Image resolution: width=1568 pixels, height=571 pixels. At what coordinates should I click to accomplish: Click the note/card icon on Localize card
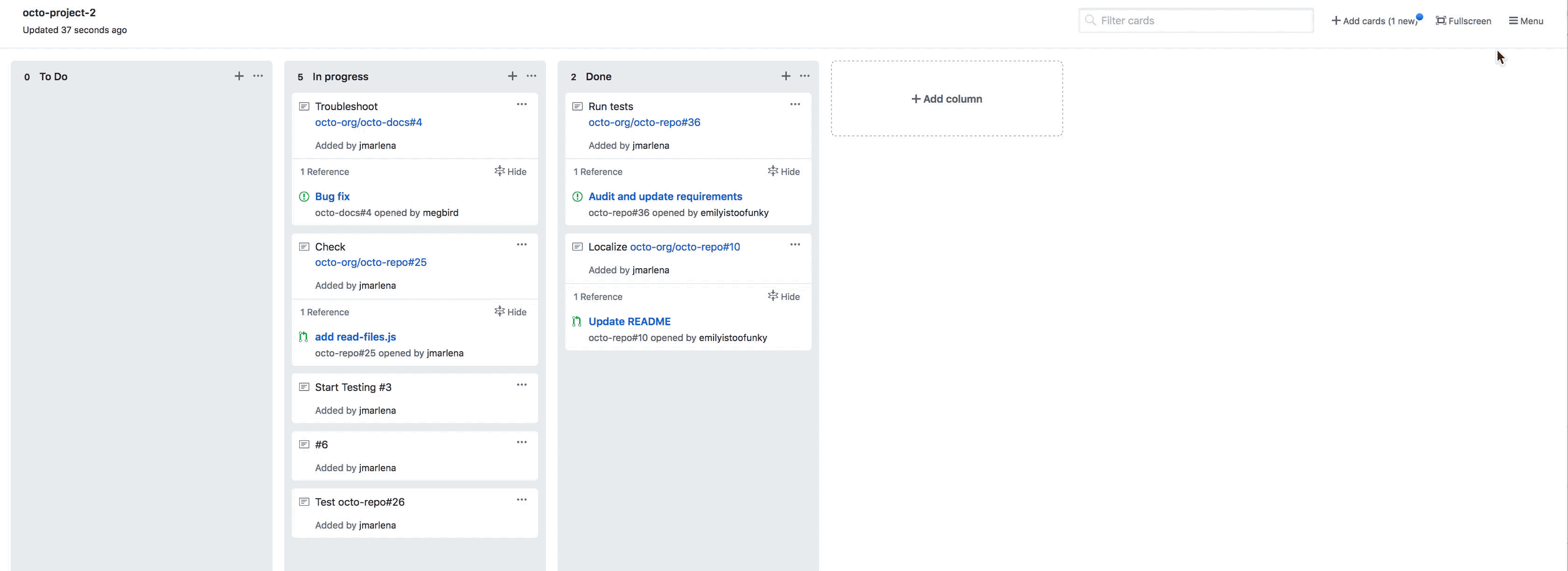pyautogui.click(x=577, y=246)
